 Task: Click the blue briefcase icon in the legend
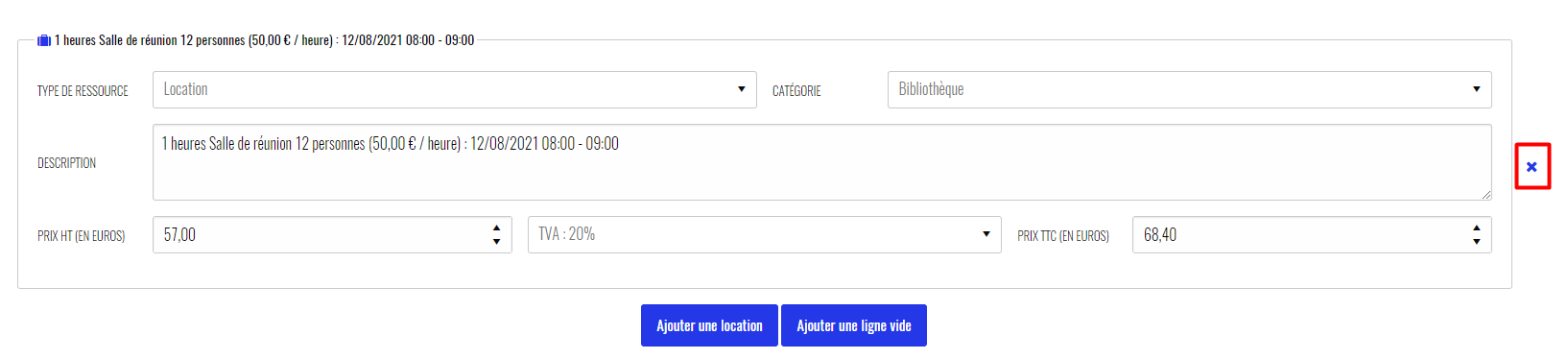pos(43,40)
